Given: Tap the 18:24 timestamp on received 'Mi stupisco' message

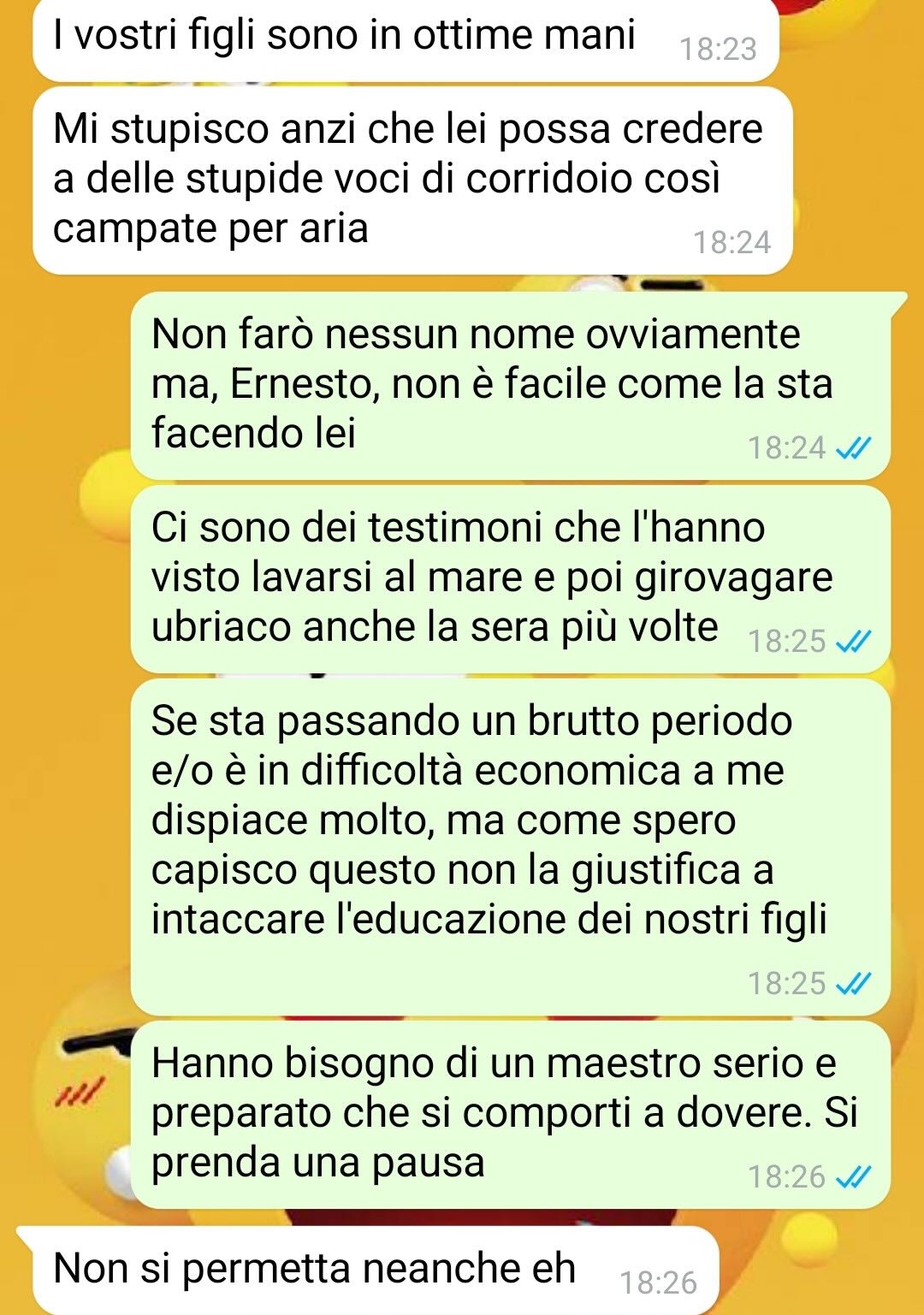Looking at the screenshot, I should click(x=731, y=242).
